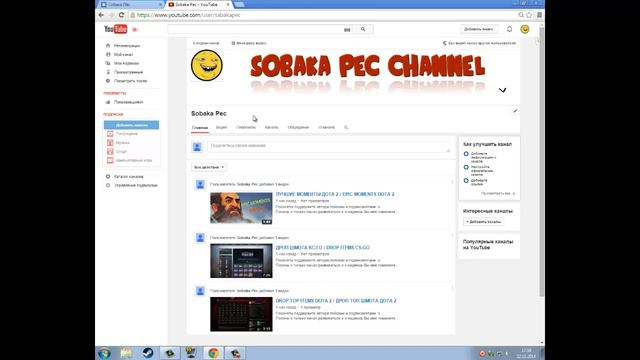The height and width of the screenshot is (360, 640).
Task: Click the channel feed post text box
Action: tap(329, 147)
